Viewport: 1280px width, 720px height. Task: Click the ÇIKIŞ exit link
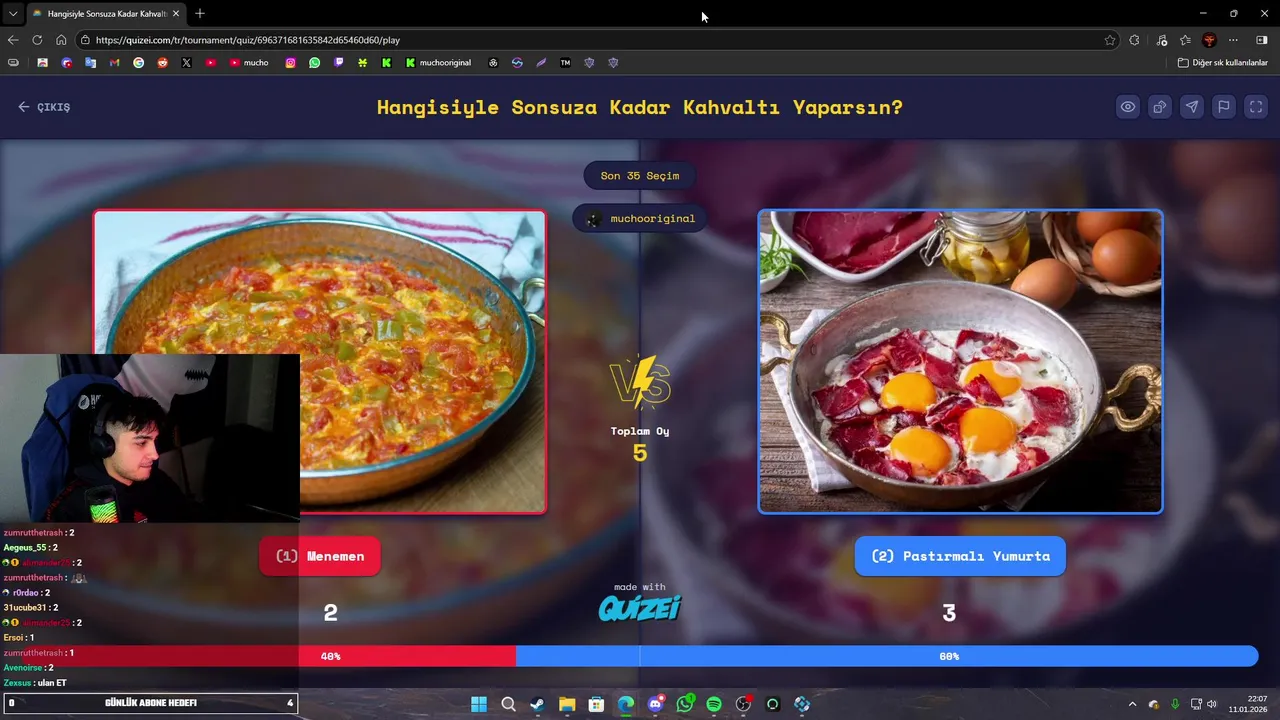click(44, 107)
